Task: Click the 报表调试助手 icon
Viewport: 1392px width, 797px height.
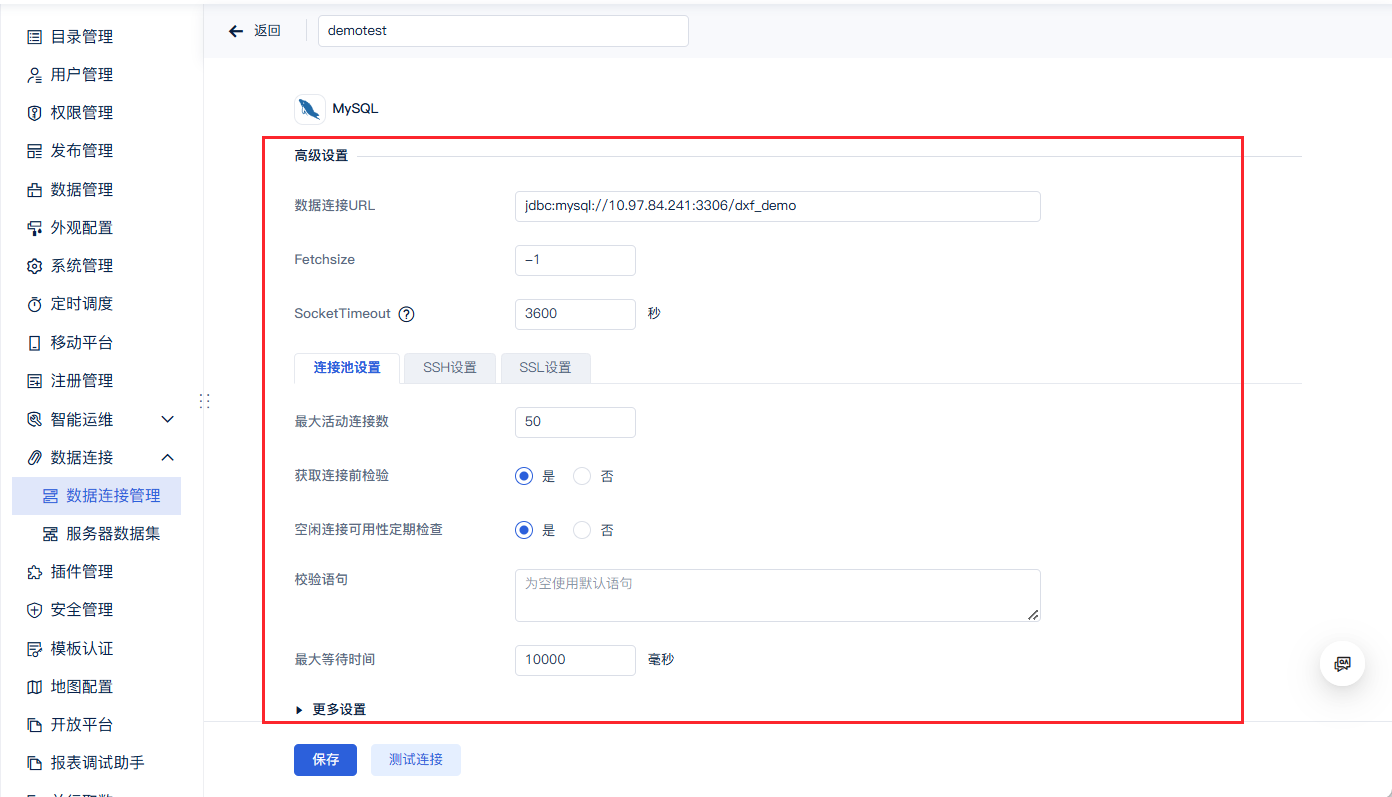Action: tap(34, 763)
